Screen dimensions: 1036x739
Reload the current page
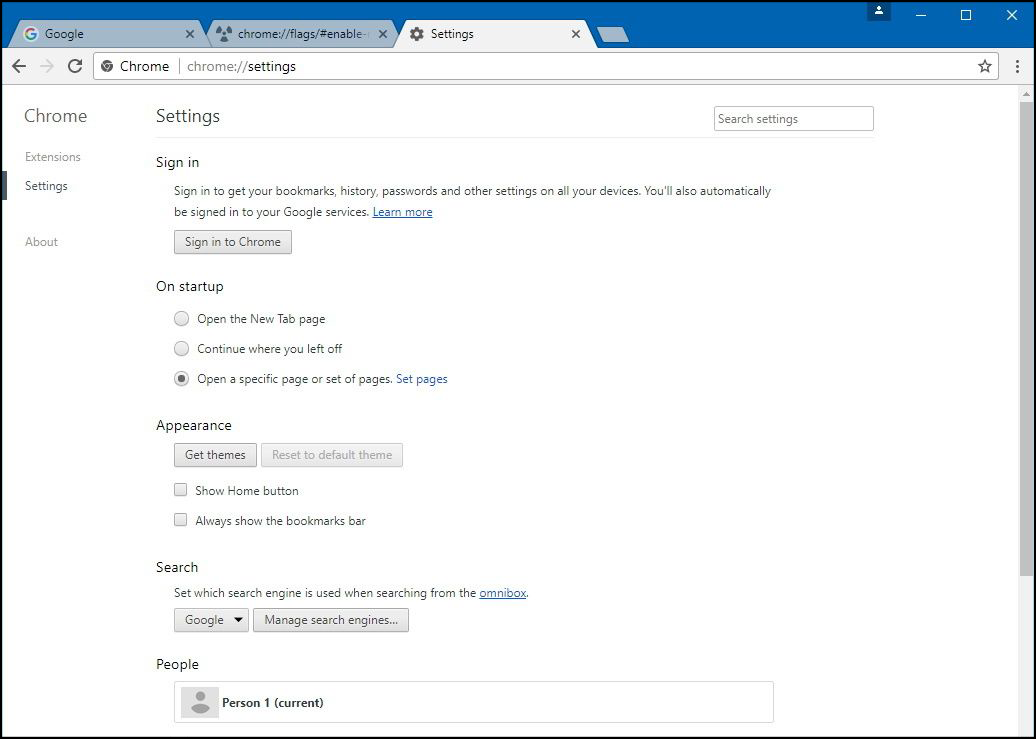[75, 66]
